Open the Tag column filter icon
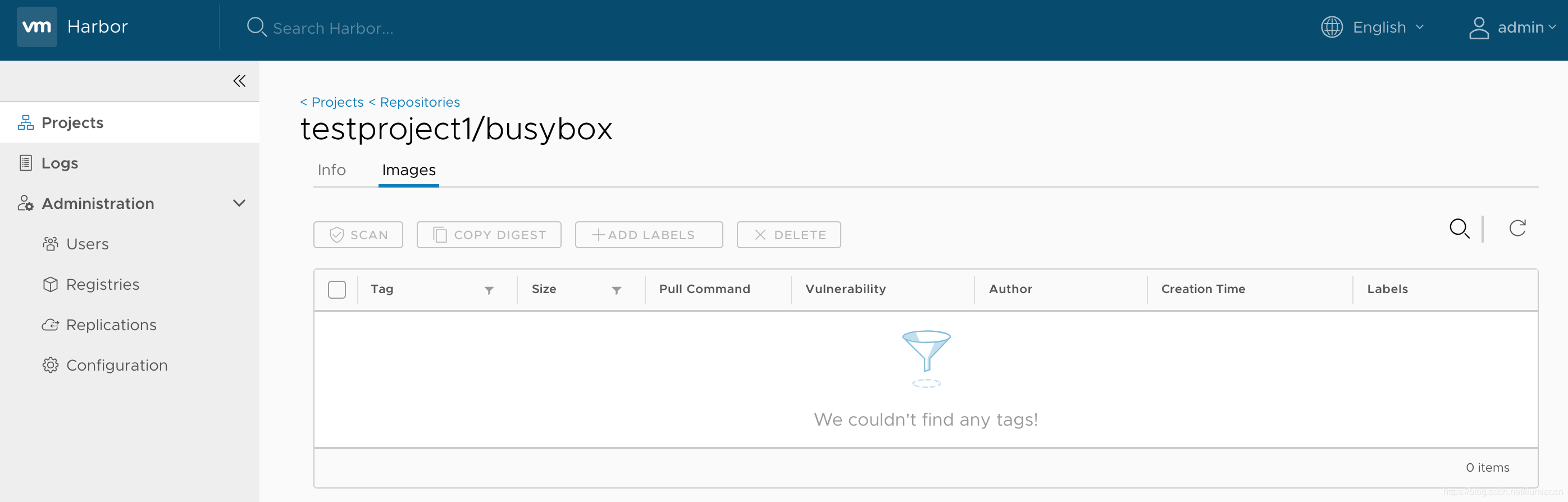This screenshot has width=1568, height=502. [489, 290]
